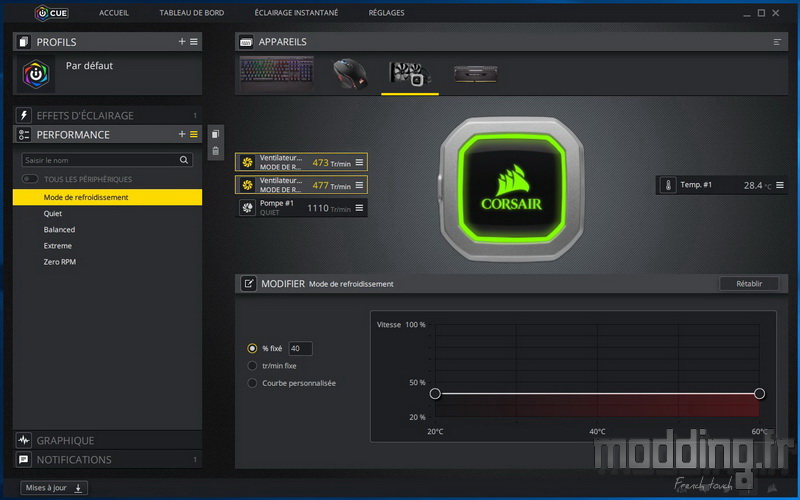Click the Rétablir button
The image size is (800, 500).
pyautogui.click(x=749, y=284)
